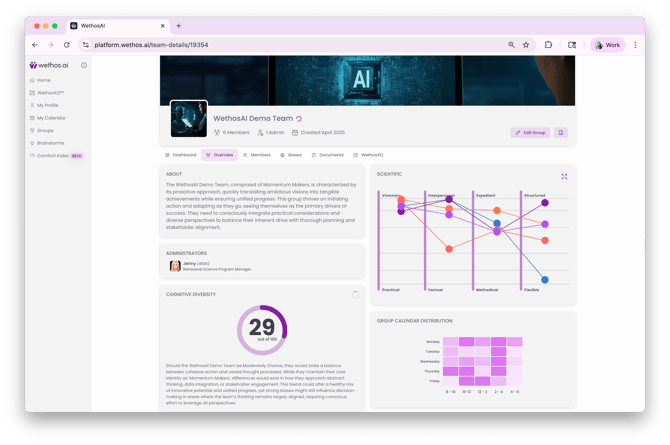
Task: Go to My Profile
Action: tap(47, 105)
